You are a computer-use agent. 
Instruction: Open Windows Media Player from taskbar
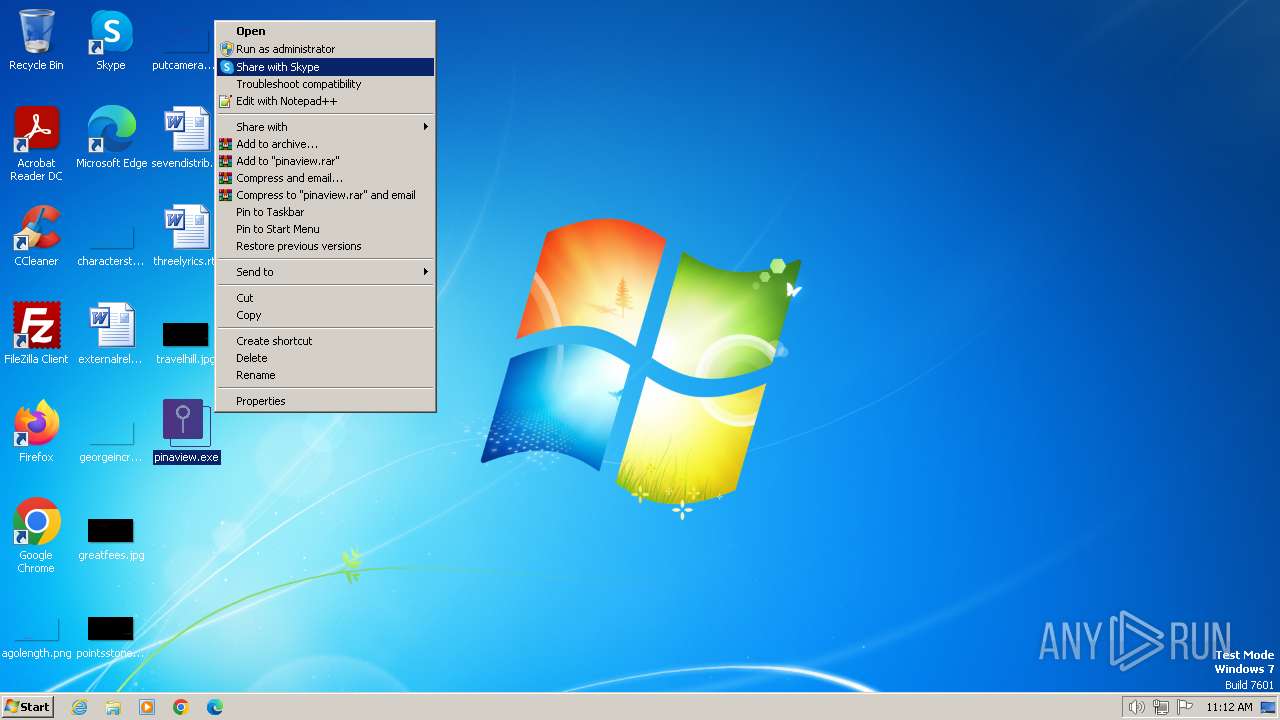(x=147, y=707)
